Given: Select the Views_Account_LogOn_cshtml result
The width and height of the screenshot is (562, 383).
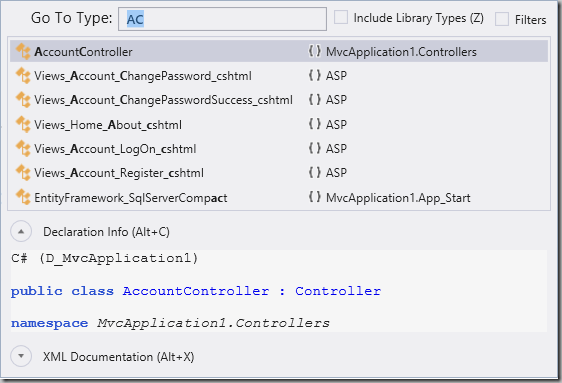Looking at the screenshot, I should pyautogui.click(x=279, y=148).
